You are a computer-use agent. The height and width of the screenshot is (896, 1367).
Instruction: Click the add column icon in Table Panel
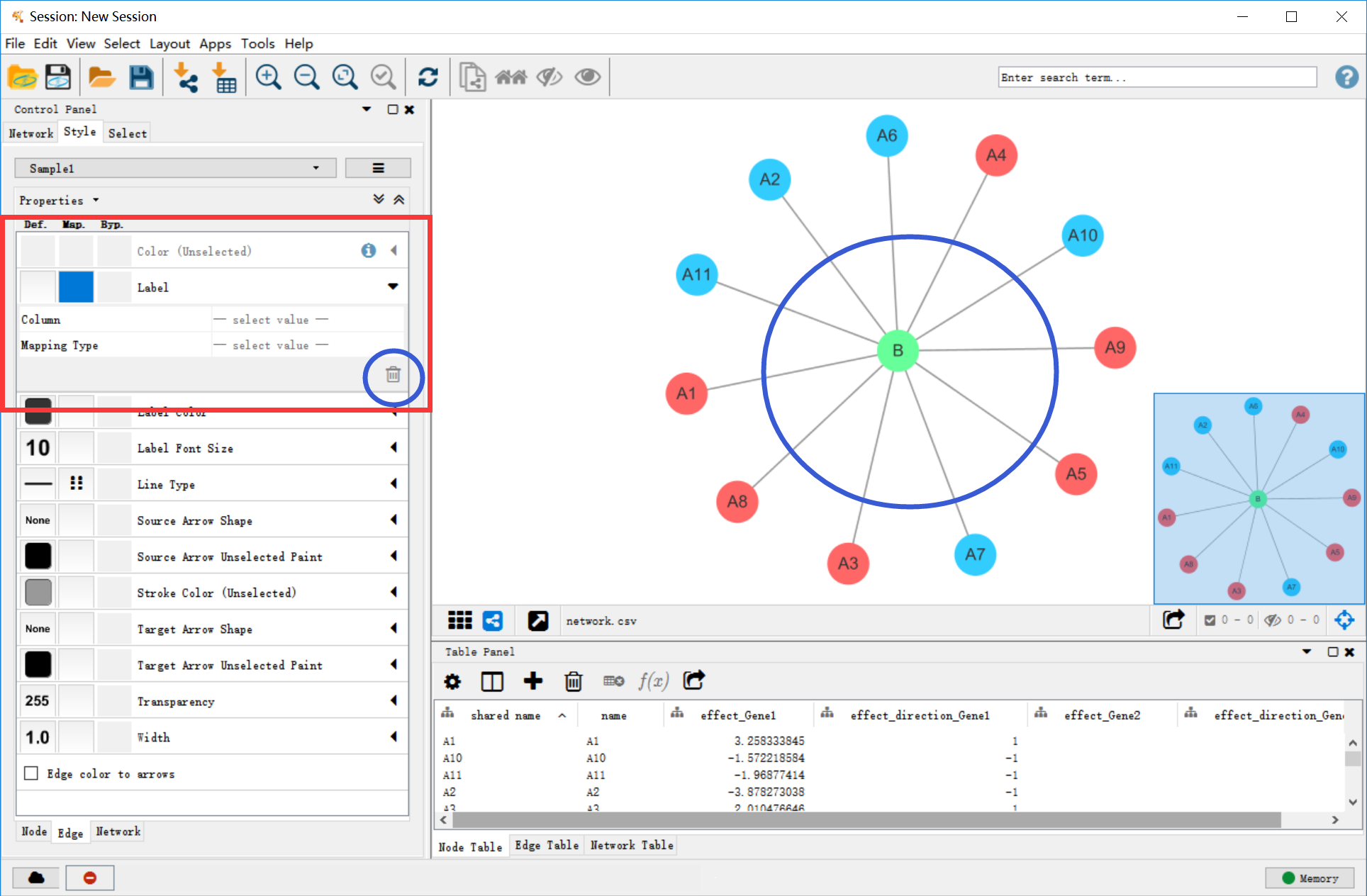click(534, 680)
